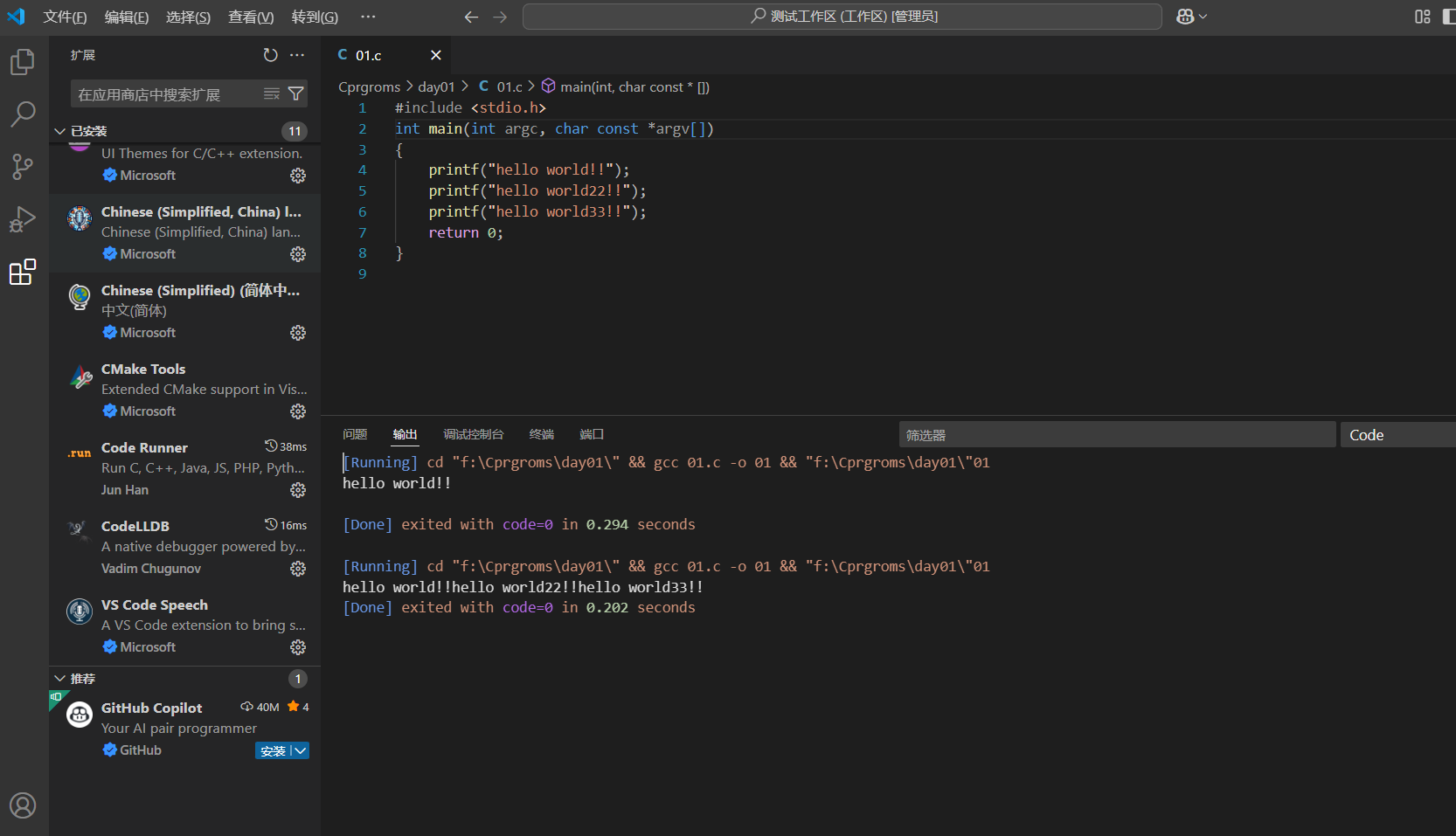Open install options arrow on GitHub Copilot
Viewport: 1456px width, 836px height.
coord(302,750)
